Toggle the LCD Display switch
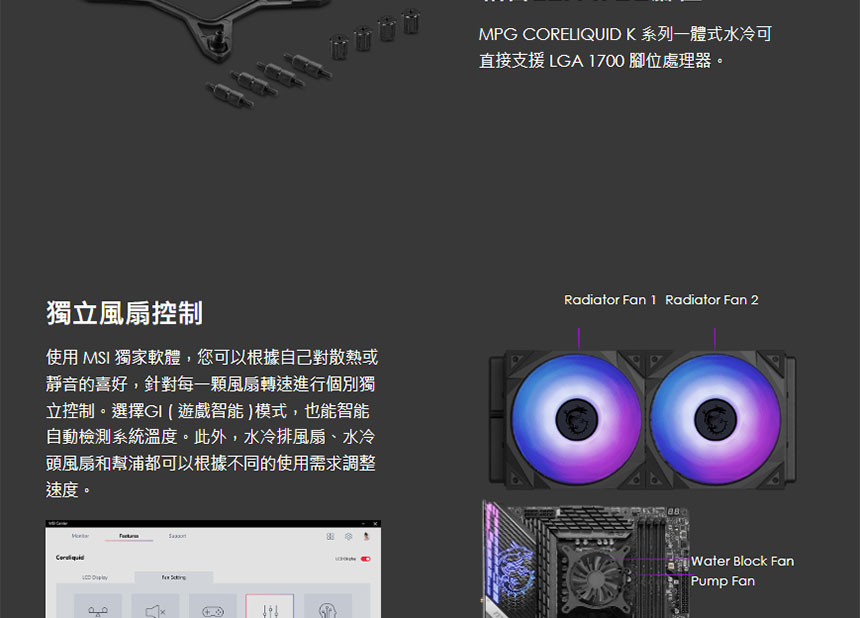 click(366, 559)
